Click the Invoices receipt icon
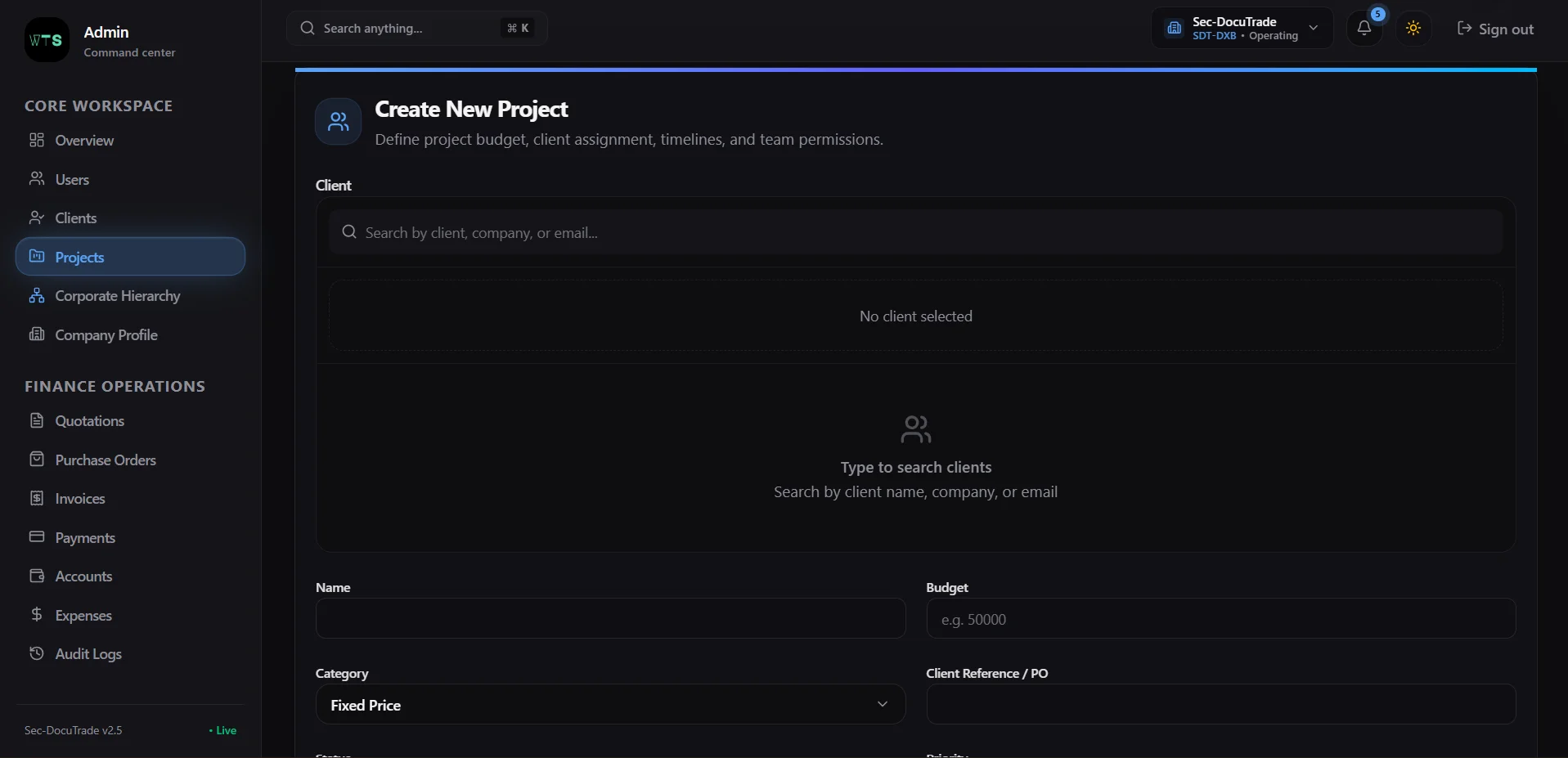This screenshot has height=758, width=1568. 37,498
